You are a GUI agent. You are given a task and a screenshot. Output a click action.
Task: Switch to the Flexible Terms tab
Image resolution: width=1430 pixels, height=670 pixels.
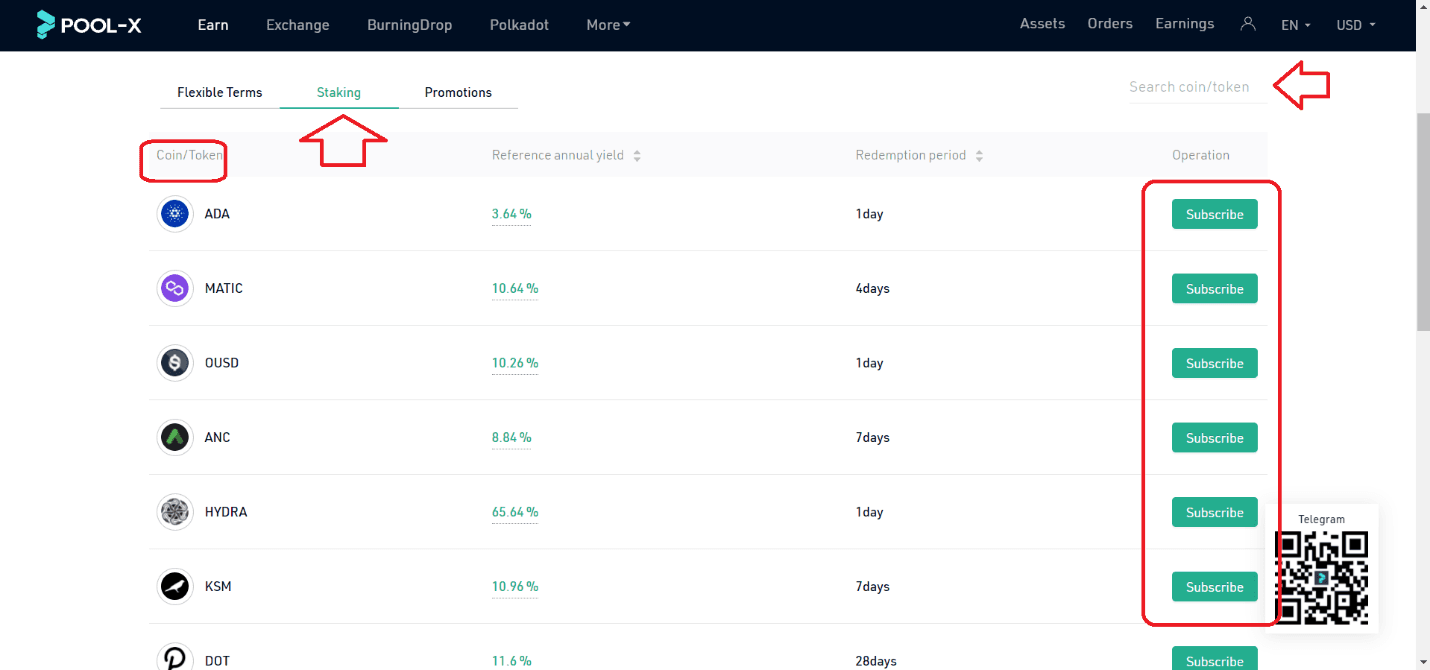[220, 92]
